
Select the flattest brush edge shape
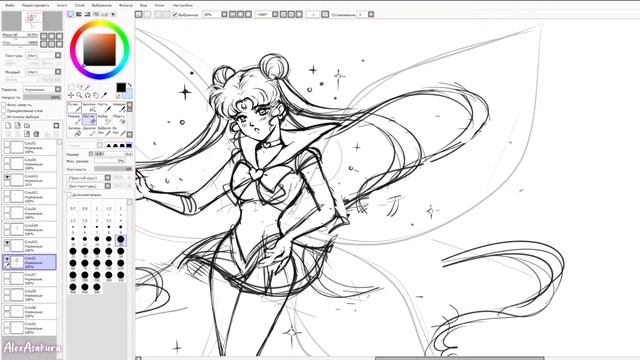(x=129, y=145)
